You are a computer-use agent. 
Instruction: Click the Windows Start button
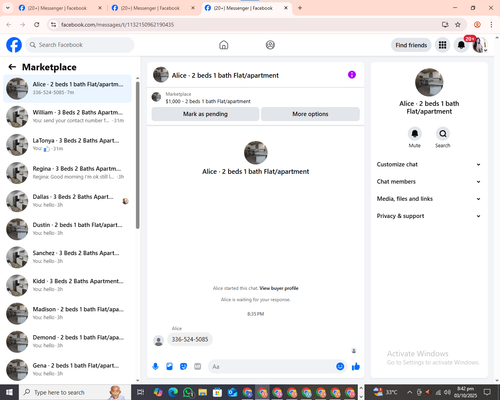9,392
